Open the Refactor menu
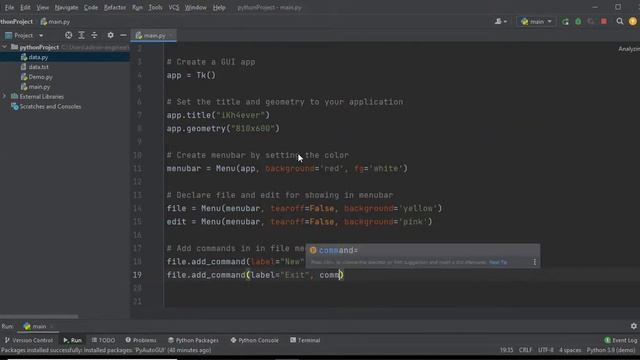This screenshot has width=640, height=360. [x=115, y=7]
